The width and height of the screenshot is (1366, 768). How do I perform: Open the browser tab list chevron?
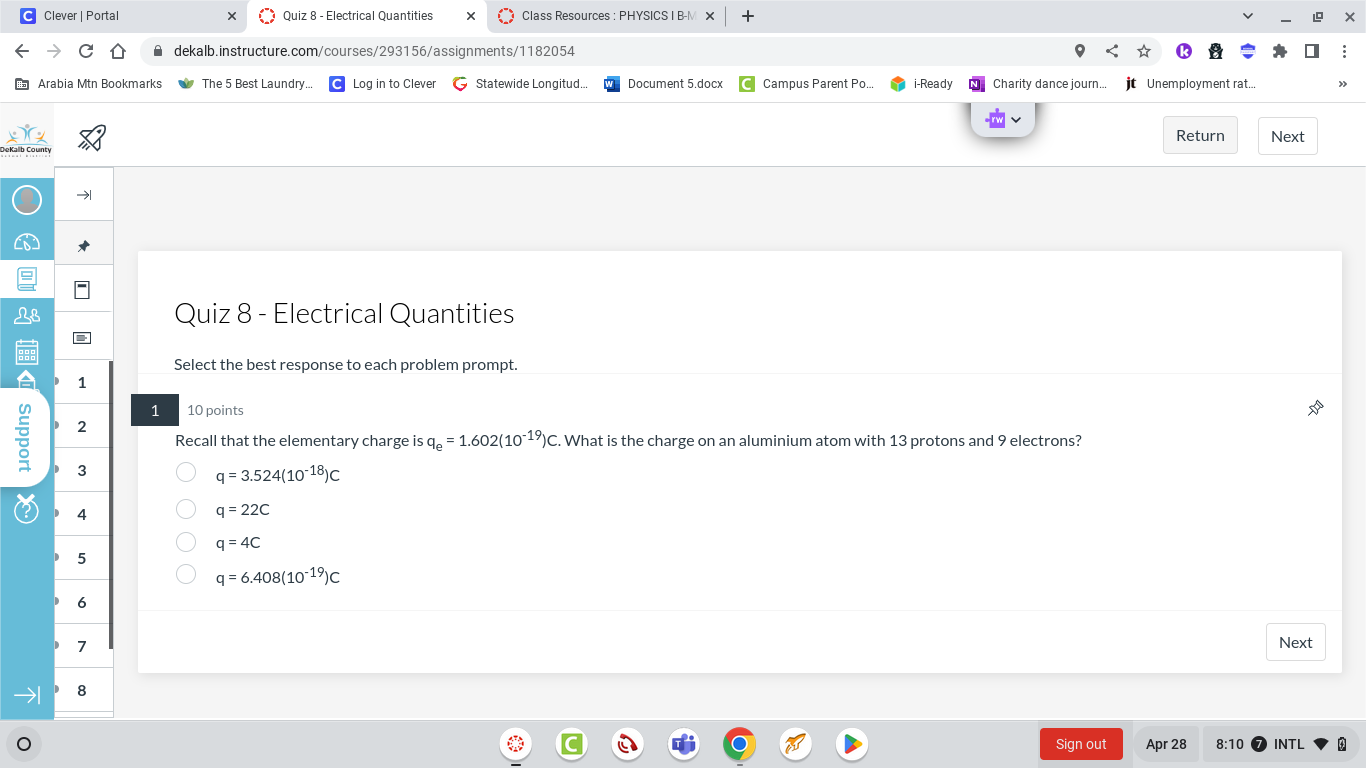click(x=1246, y=15)
